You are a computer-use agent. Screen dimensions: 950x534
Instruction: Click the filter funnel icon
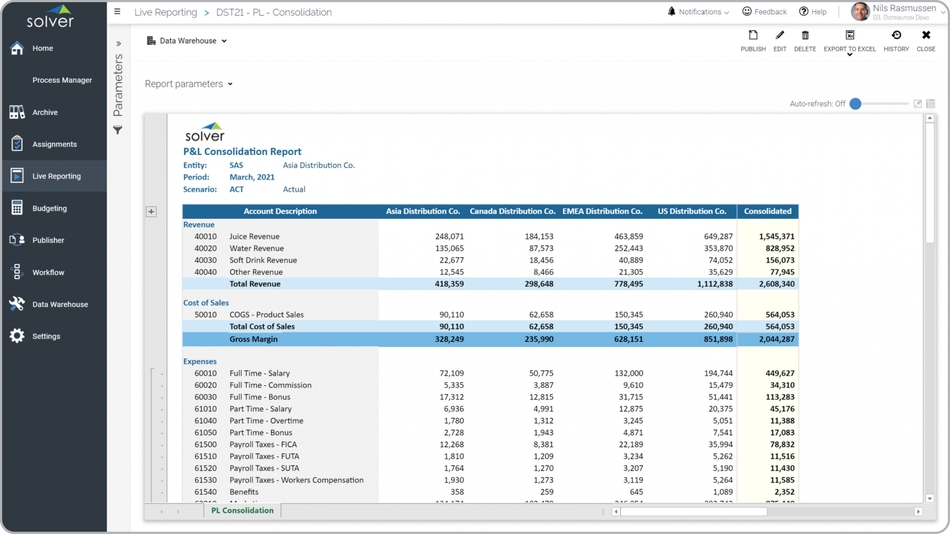pos(118,130)
